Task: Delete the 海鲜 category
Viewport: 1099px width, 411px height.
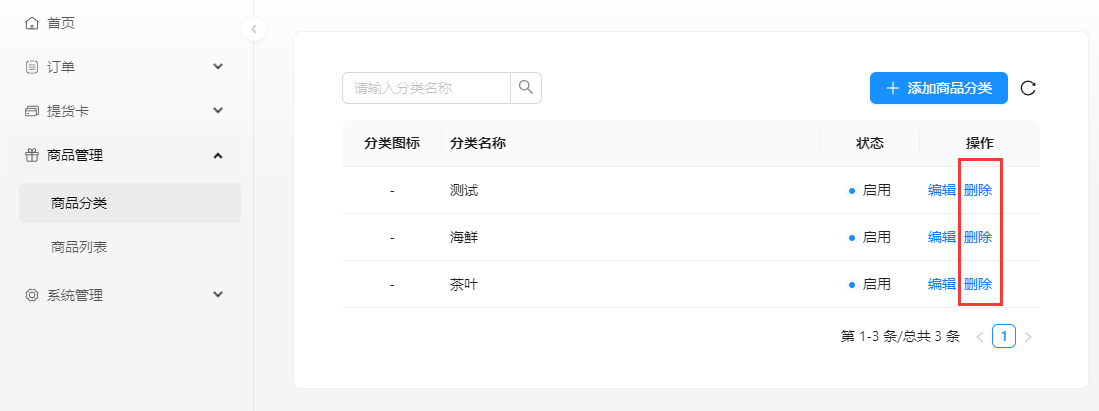Action: (978, 237)
